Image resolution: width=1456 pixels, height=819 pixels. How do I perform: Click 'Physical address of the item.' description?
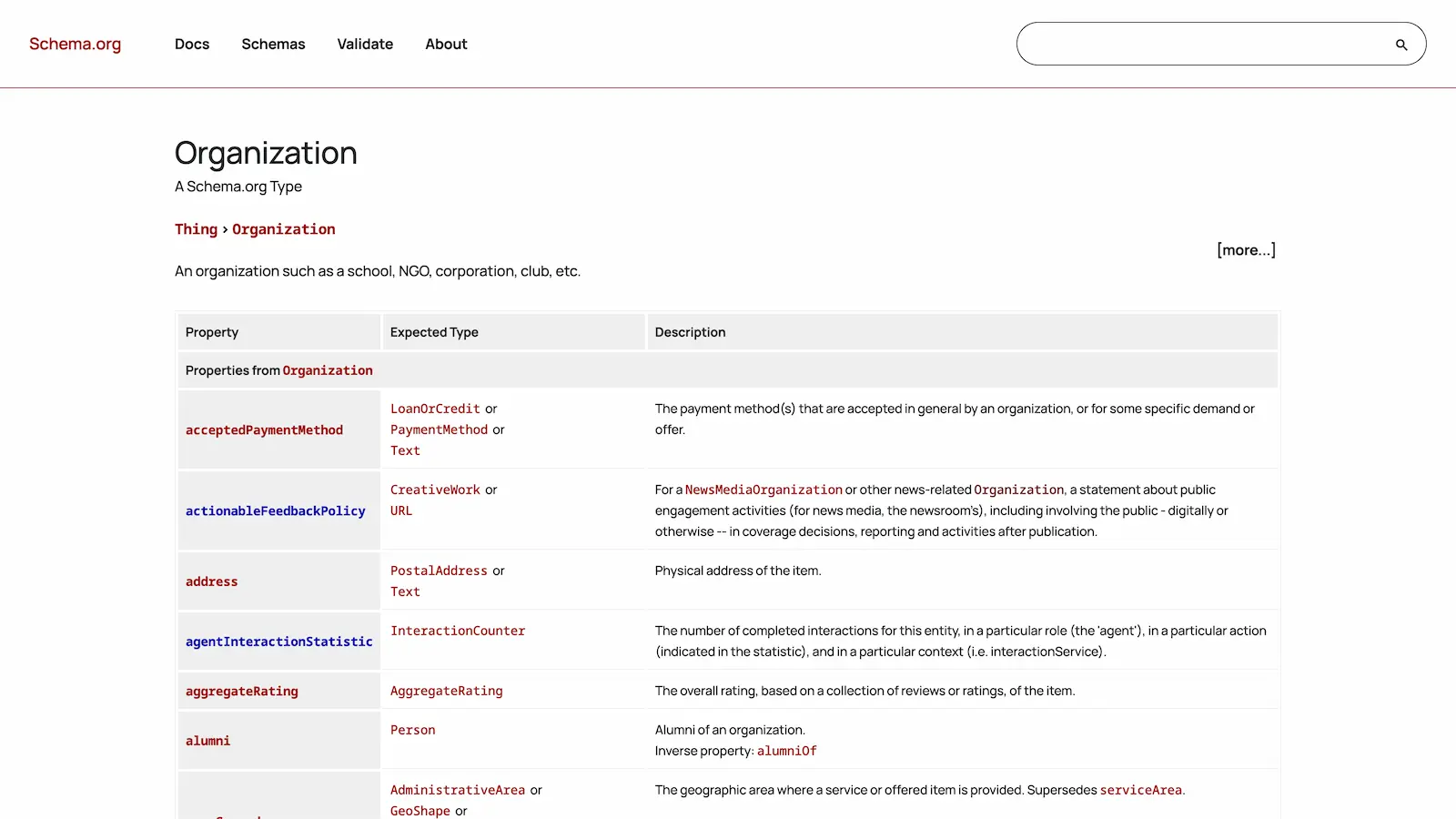tap(738, 571)
